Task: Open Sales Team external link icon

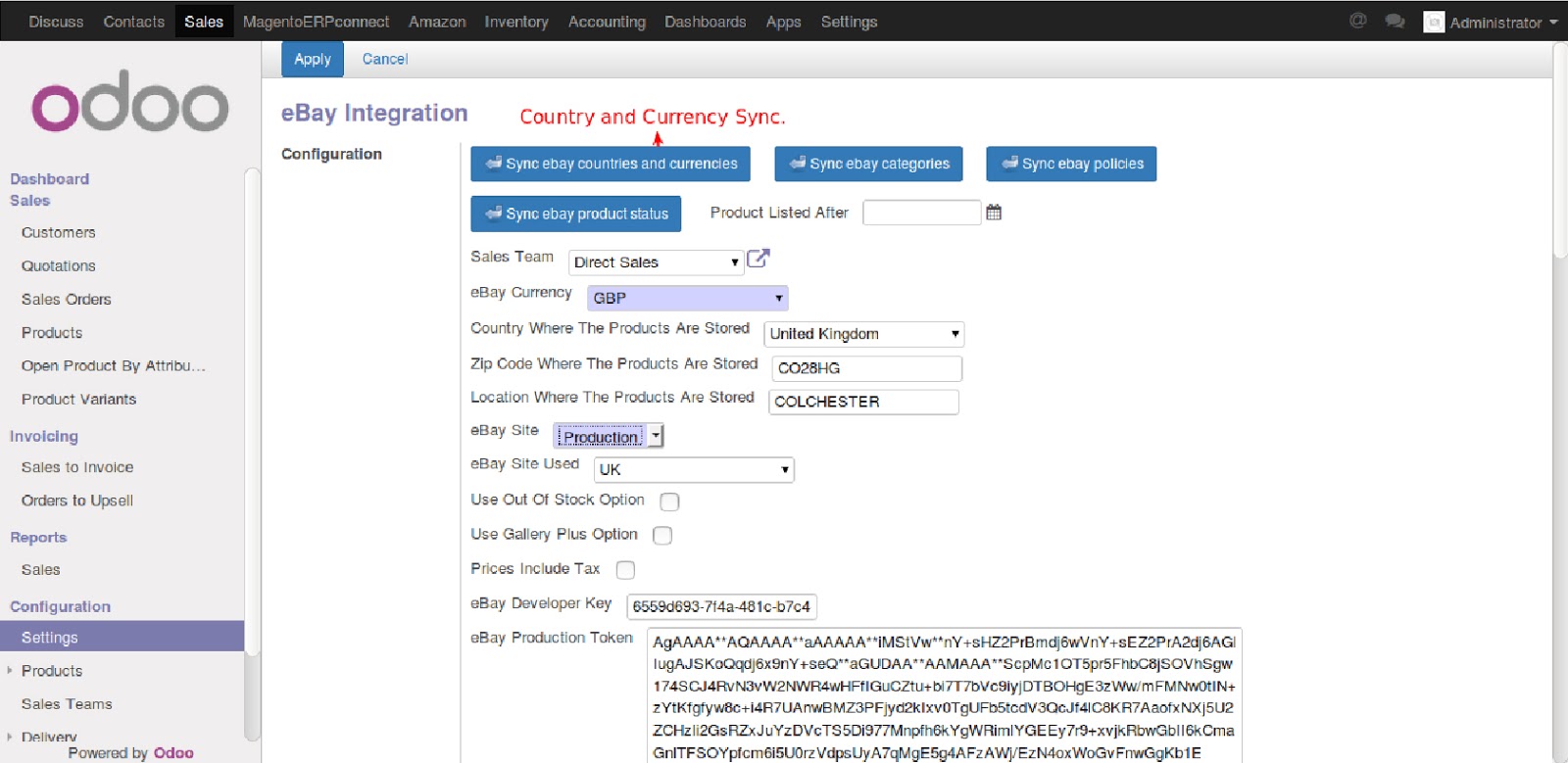Action: coord(759,259)
